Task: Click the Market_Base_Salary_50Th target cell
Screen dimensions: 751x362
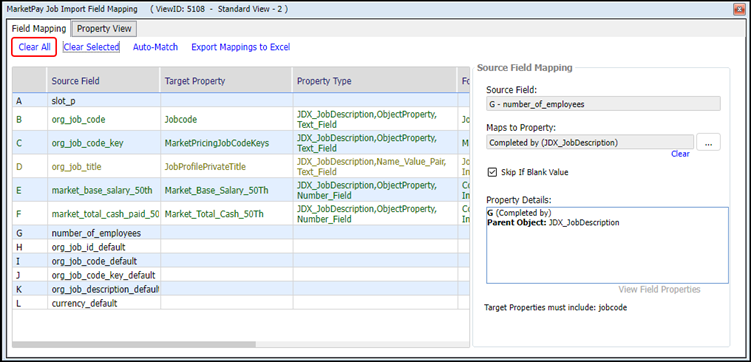Action: coord(226,190)
